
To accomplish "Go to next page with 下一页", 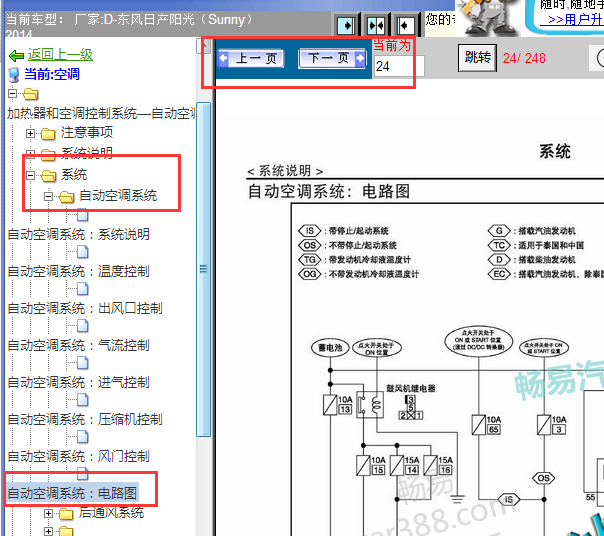I will coord(332,59).
